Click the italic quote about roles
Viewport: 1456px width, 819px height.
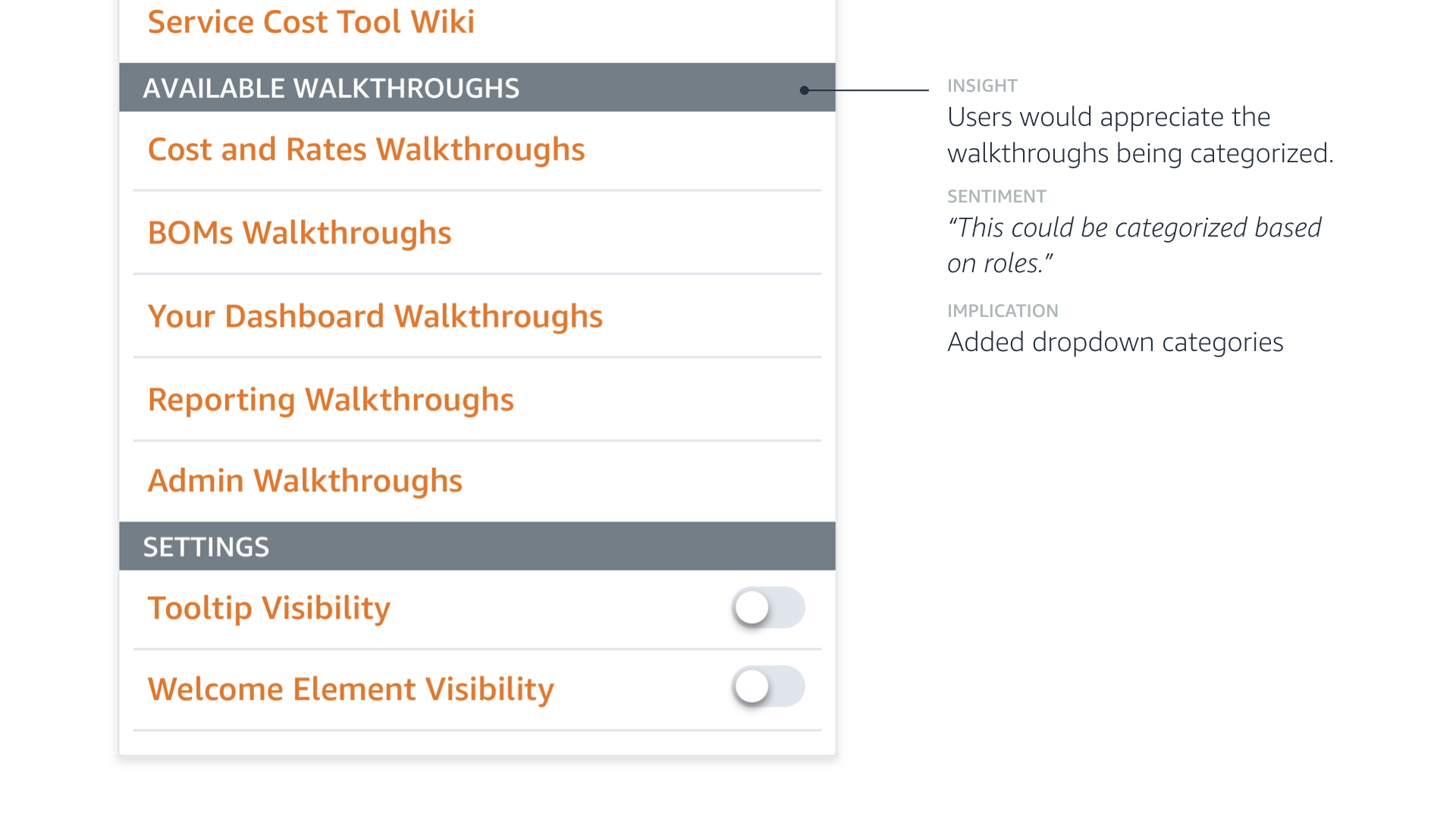1134,245
